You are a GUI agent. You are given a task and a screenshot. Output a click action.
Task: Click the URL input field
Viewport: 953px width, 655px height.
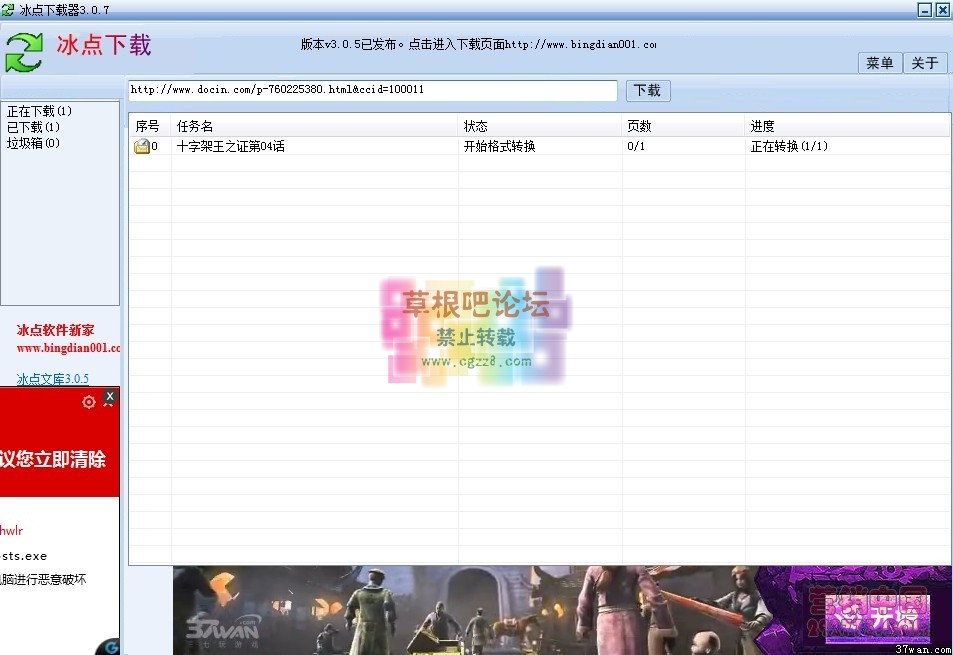(372, 90)
